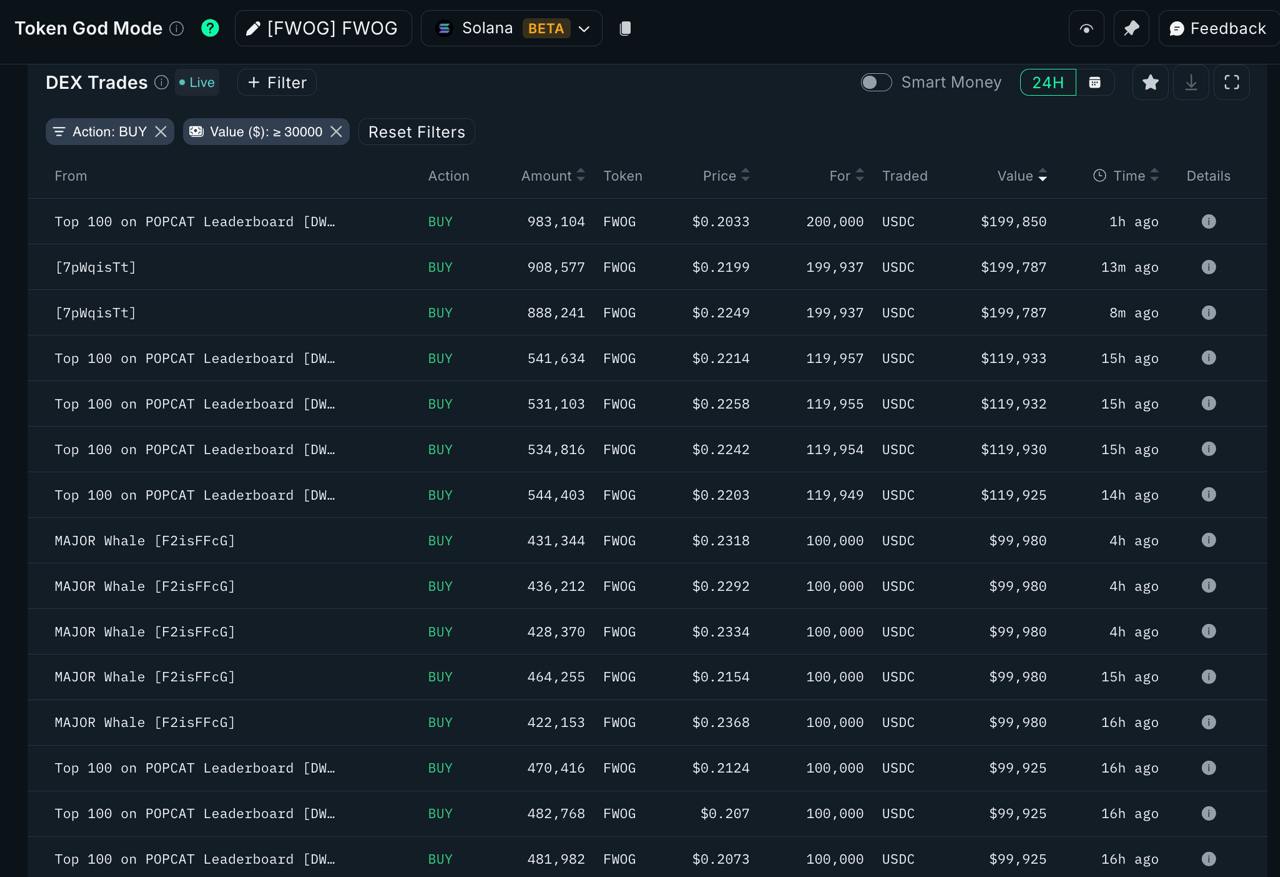The image size is (1280, 877).
Task: Click the pin icon in header
Action: pyautogui.click(x=1131, y=28)
